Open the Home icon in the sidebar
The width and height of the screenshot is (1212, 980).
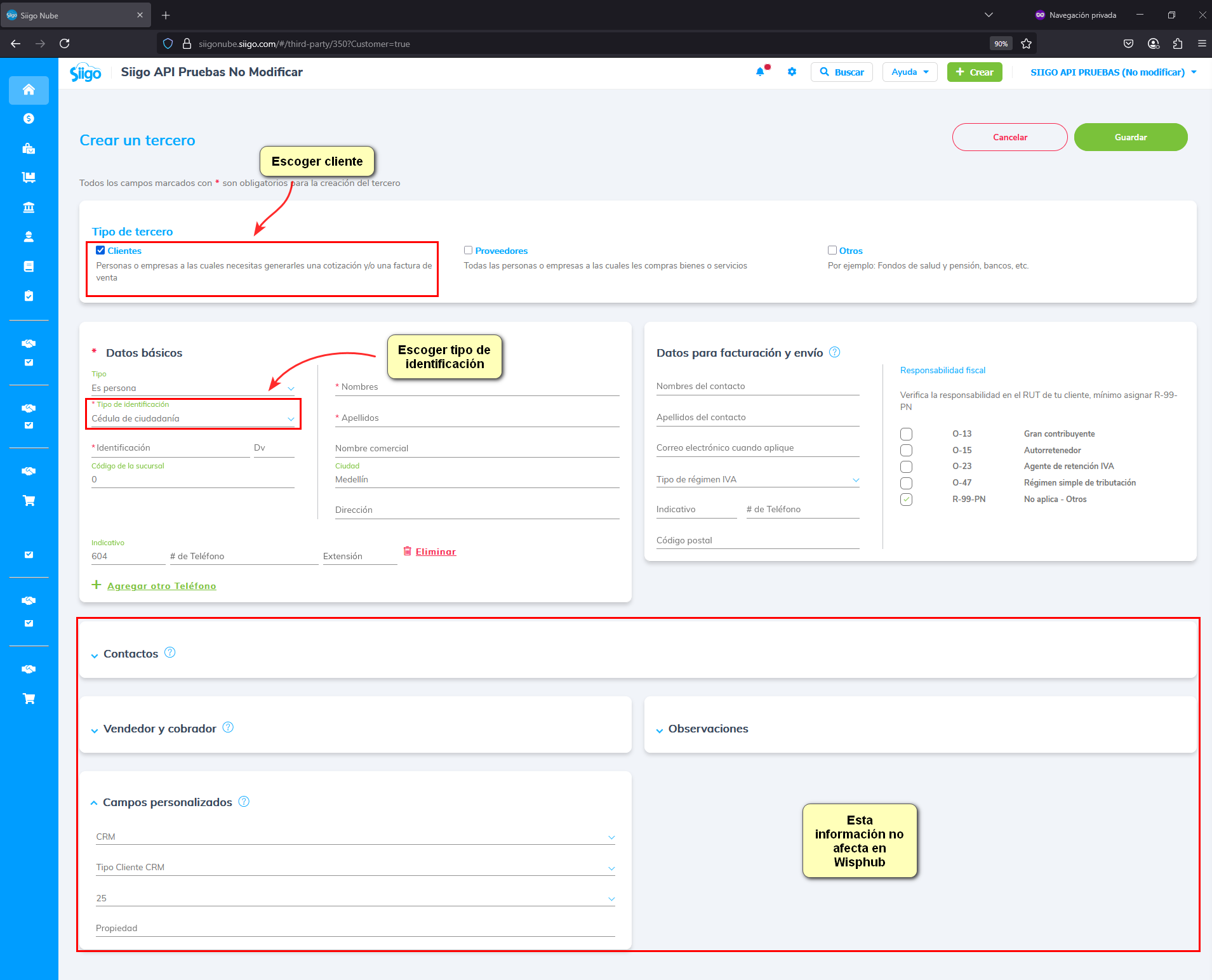coord(29,89)
